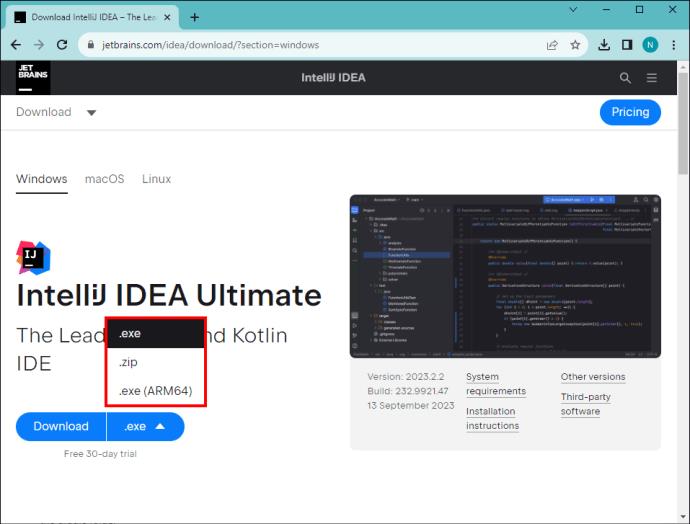Click the Version: 2023.2.2 text

point(406,377)
